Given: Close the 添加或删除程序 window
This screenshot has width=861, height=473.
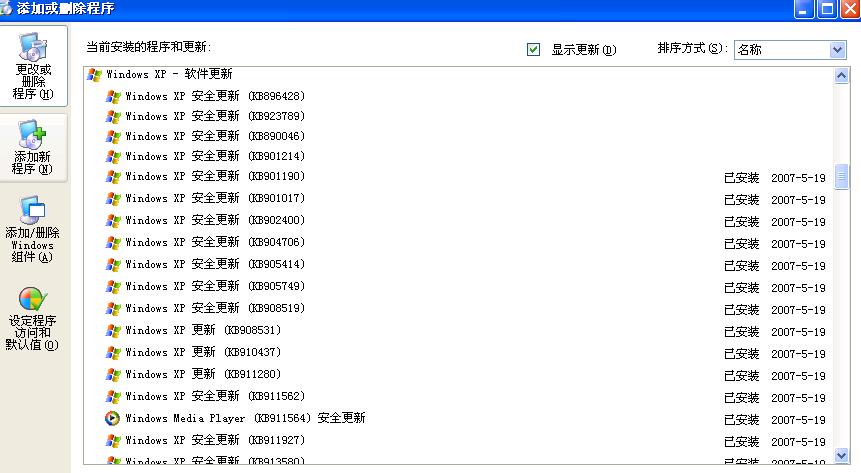Looking at the screenshot, I should tap(850, 9).
